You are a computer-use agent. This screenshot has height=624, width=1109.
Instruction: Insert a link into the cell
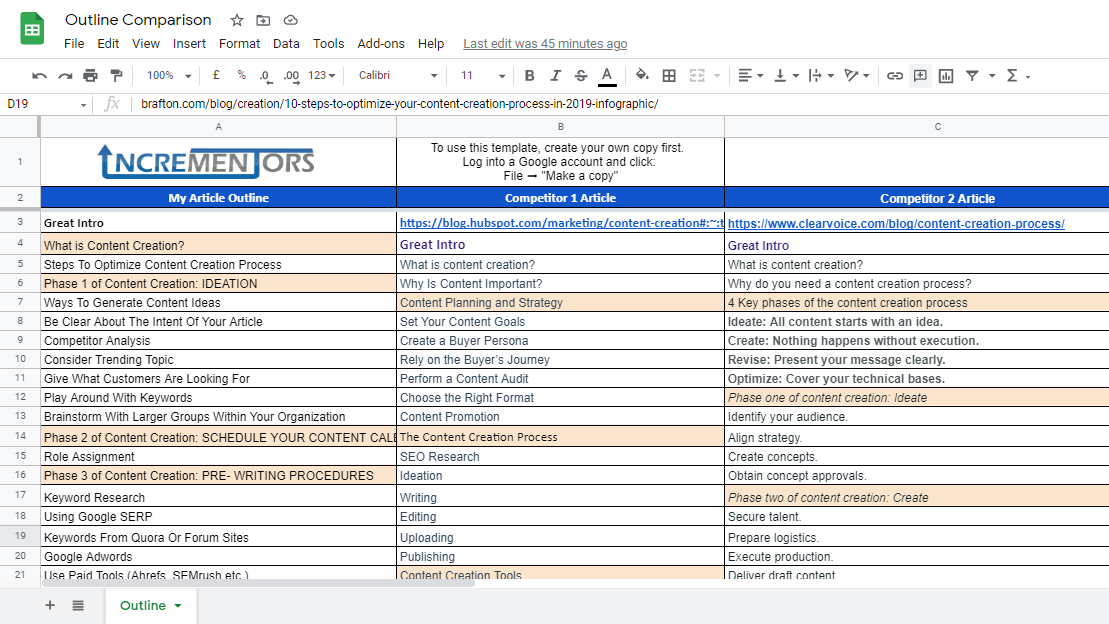pos(895,75)
